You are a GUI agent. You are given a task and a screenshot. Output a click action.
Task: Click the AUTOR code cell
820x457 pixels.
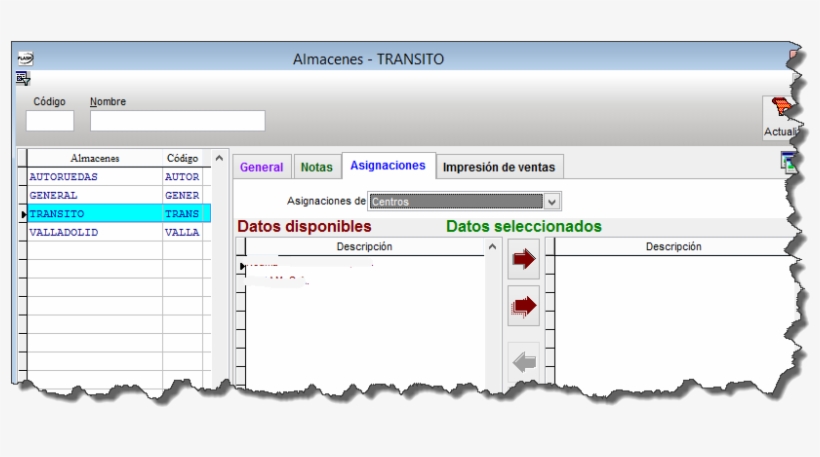[182, 177]
